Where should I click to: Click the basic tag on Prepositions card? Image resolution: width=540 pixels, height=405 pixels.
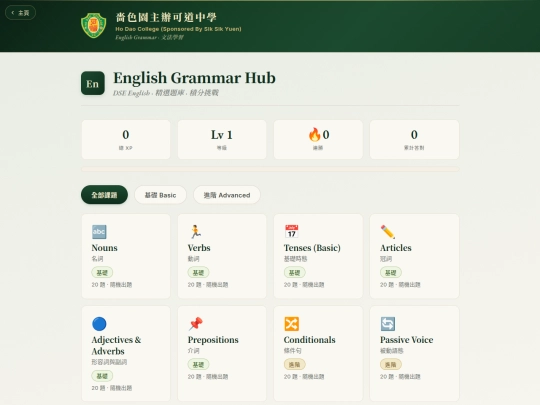198,364
